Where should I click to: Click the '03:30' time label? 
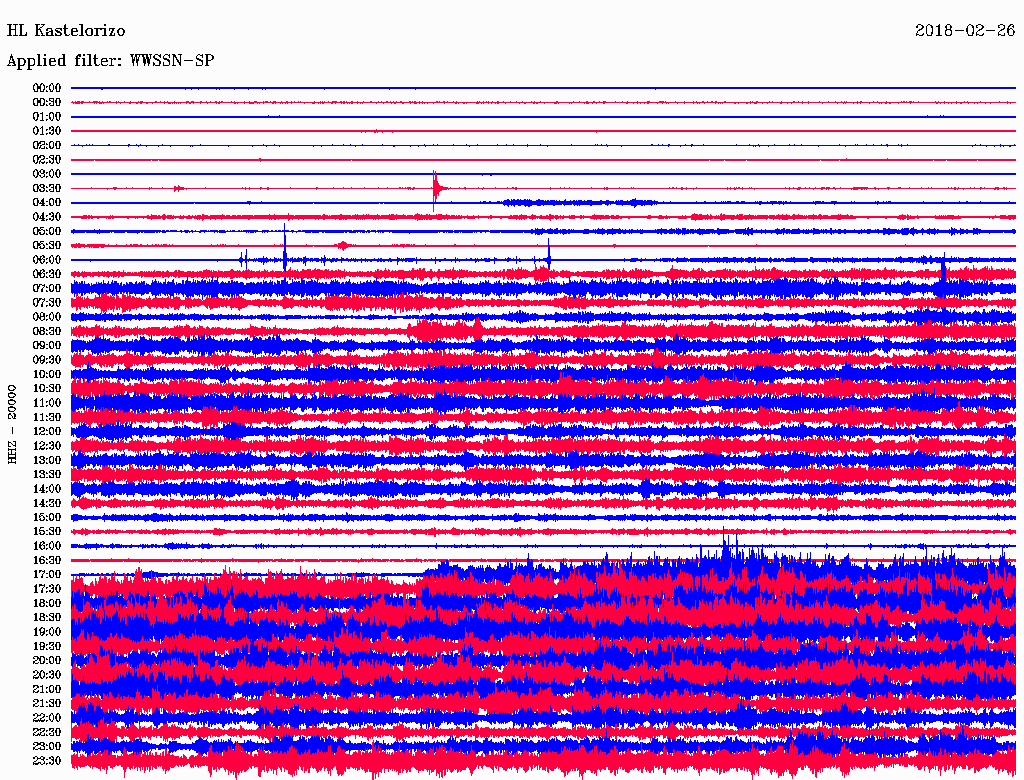click(x=46, y=188)
